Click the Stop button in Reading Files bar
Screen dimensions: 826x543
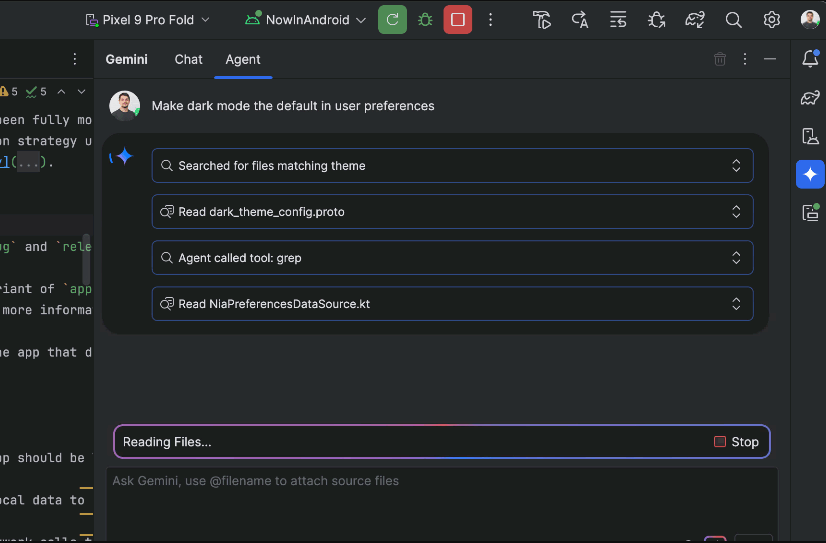click(736, 442)
